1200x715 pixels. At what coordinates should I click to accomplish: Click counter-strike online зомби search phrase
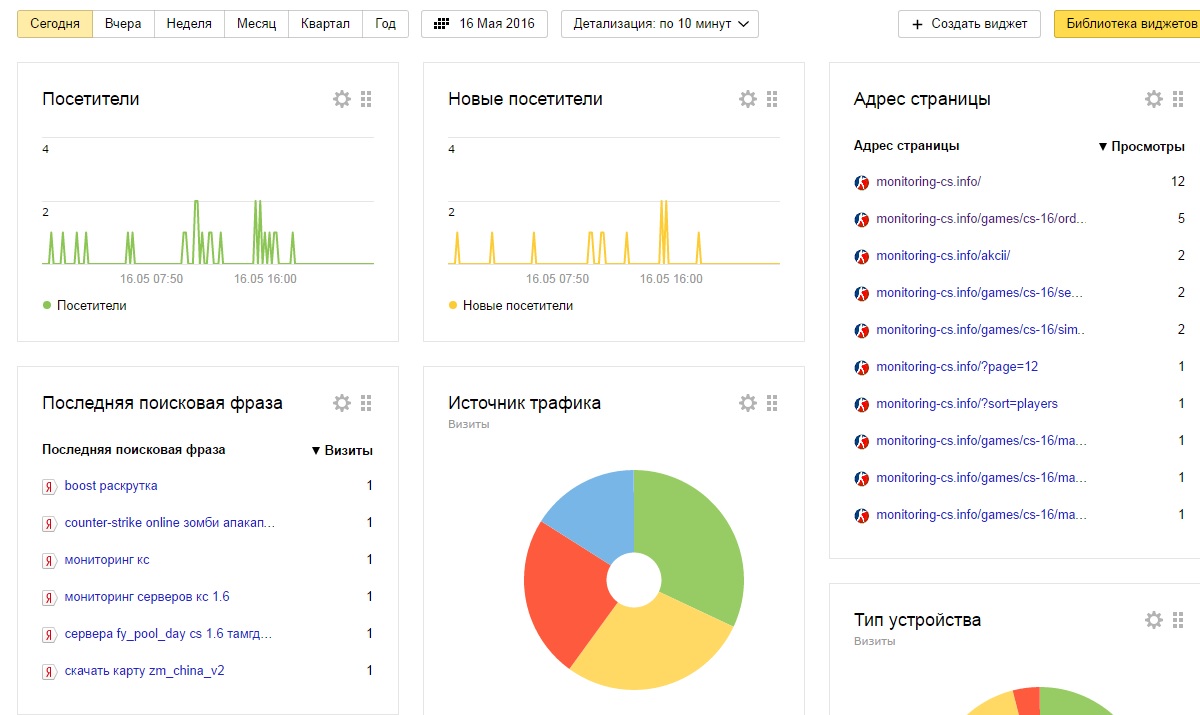[170, 523]
